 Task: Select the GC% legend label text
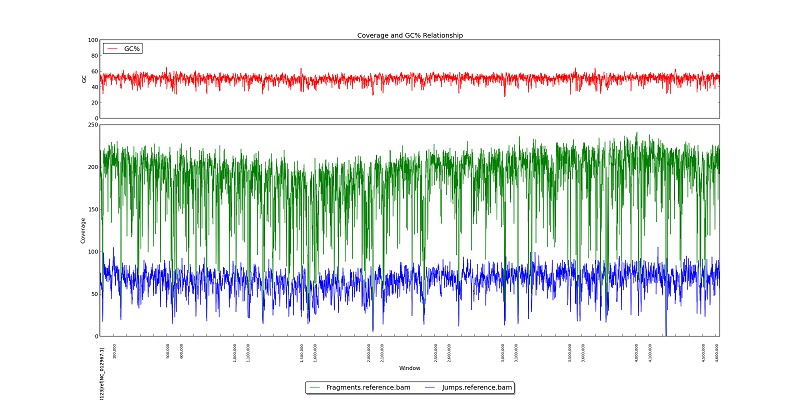pos(131,48)
